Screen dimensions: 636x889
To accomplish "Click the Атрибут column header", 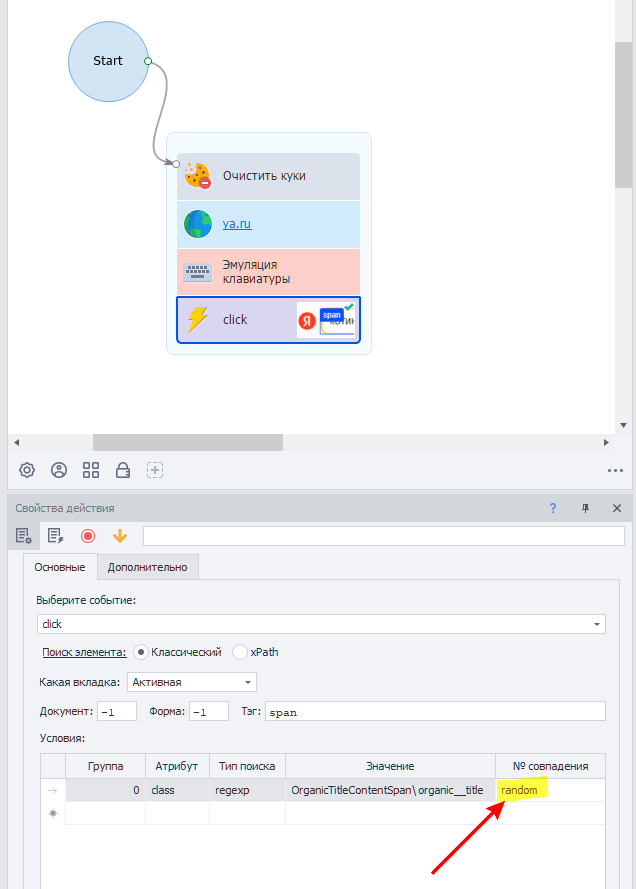I will click(x=177, y=766).
